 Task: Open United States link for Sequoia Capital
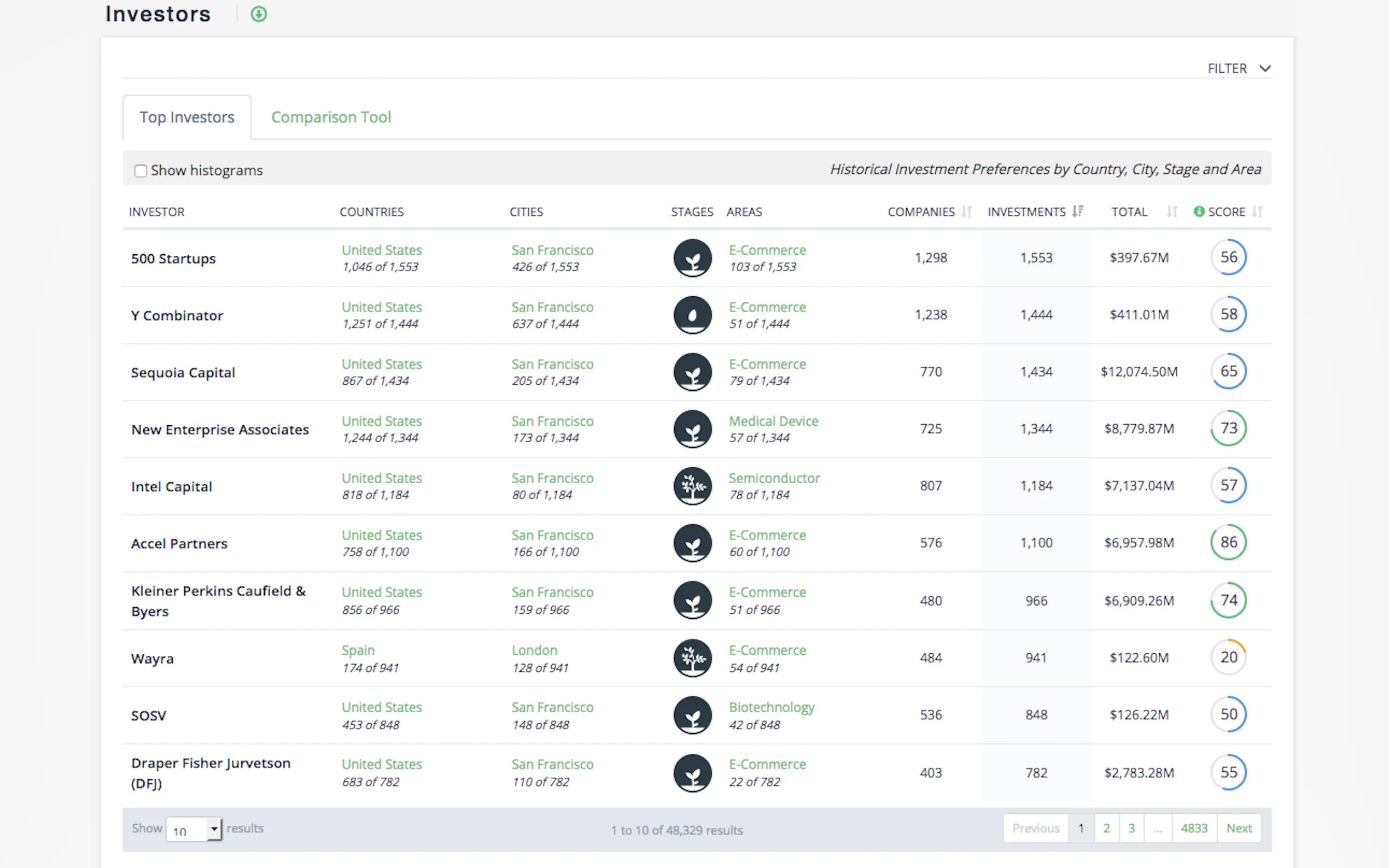(x=382, y=364)
